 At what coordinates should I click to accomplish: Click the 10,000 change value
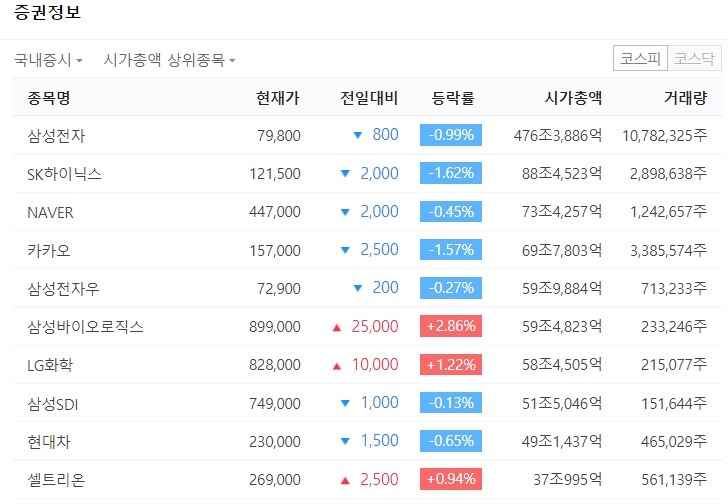375,364
